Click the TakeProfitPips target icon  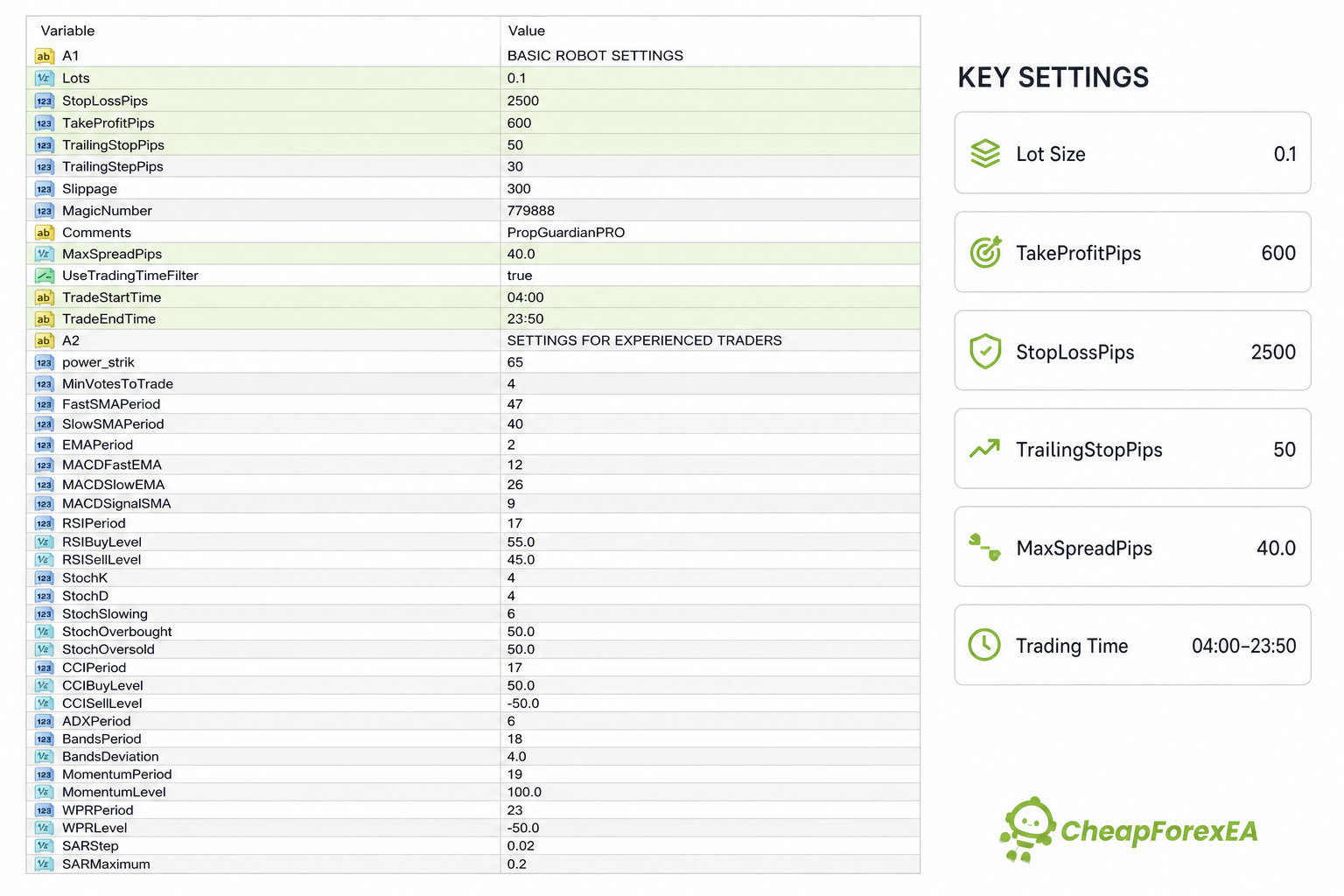click(x=985, y=252)
